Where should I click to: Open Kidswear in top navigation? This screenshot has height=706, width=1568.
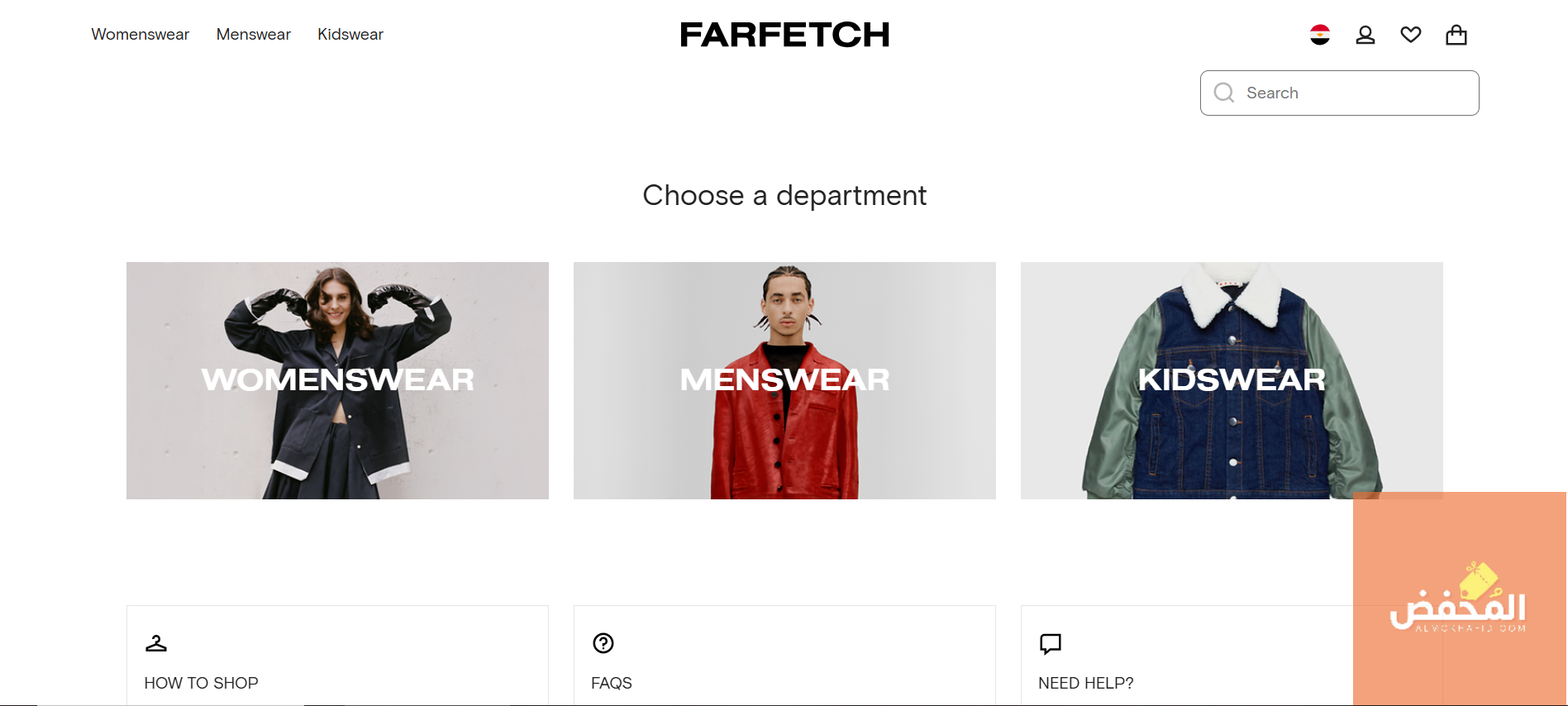pyautogui.click(x=350, y=35)
